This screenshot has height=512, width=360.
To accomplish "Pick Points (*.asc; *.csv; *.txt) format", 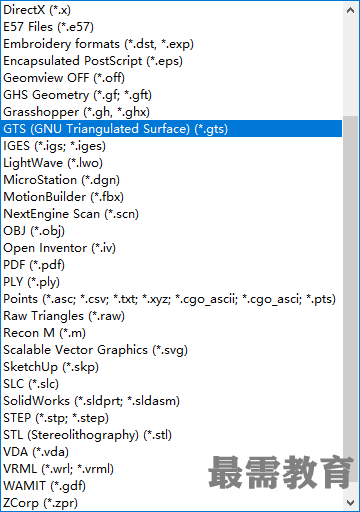I will pyautogui.click(x=171, y=299).
